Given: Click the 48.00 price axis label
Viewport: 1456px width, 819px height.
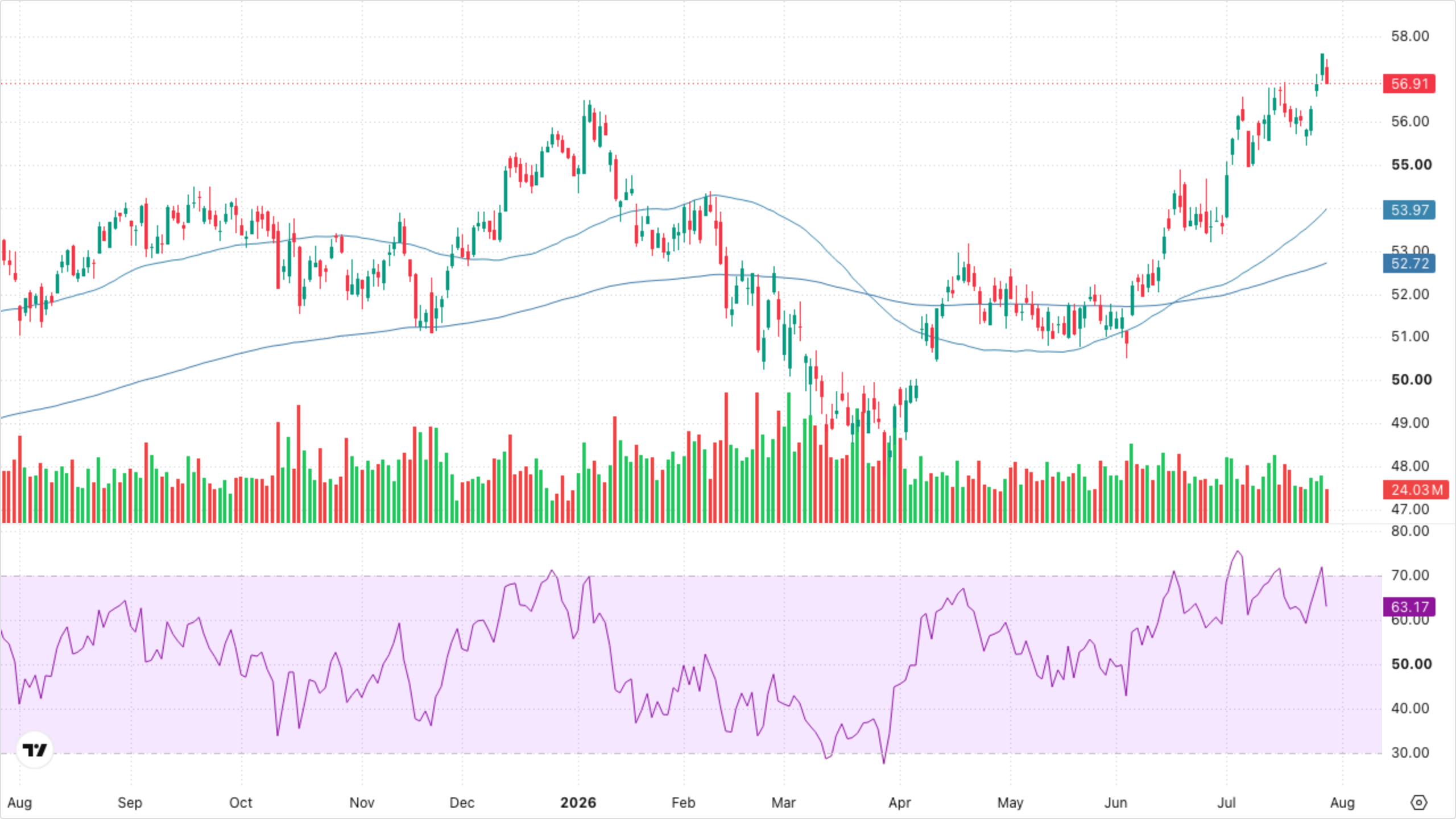Looking at the screenshot, I should 1410,466.
